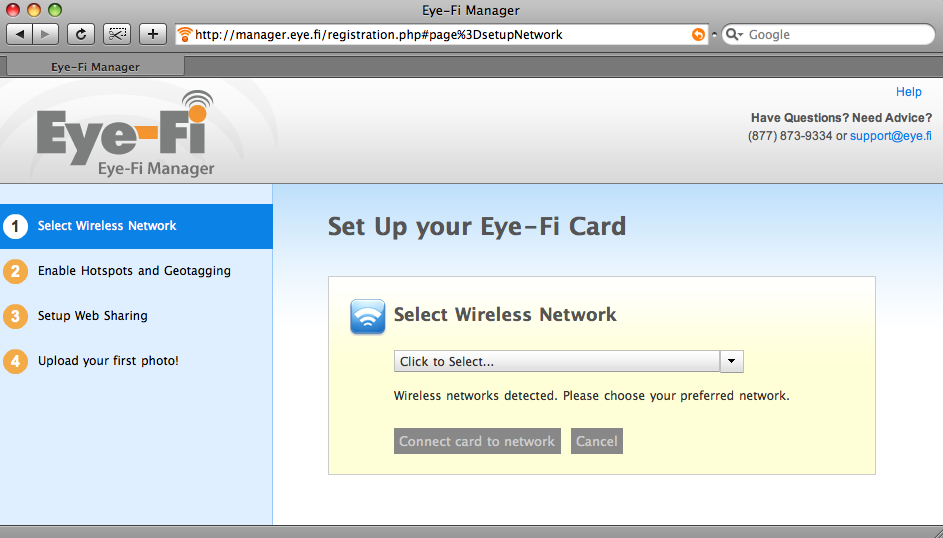The image size is (943, 538).
Task: Focus the browser address bar URL
Action: pos(442,35)
